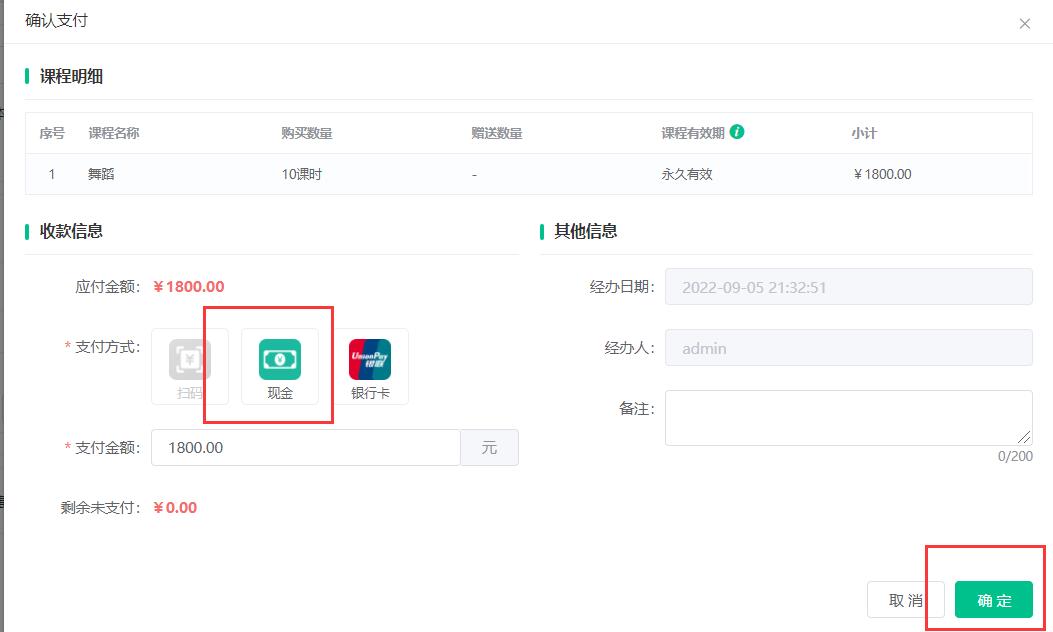The height and width of the screenshot is (632, 1053).
Task: Click the 购买数量 column header
Action: click(307, 133)
